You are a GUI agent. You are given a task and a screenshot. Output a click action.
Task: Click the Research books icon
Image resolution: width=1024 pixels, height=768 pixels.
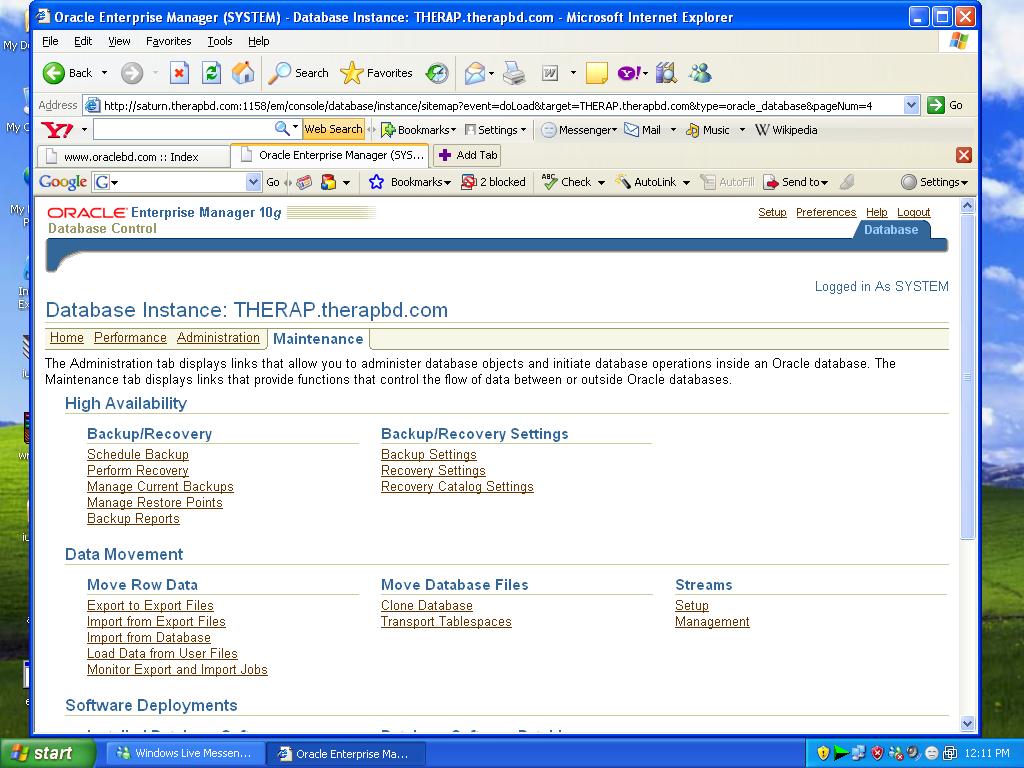point(666,73)
